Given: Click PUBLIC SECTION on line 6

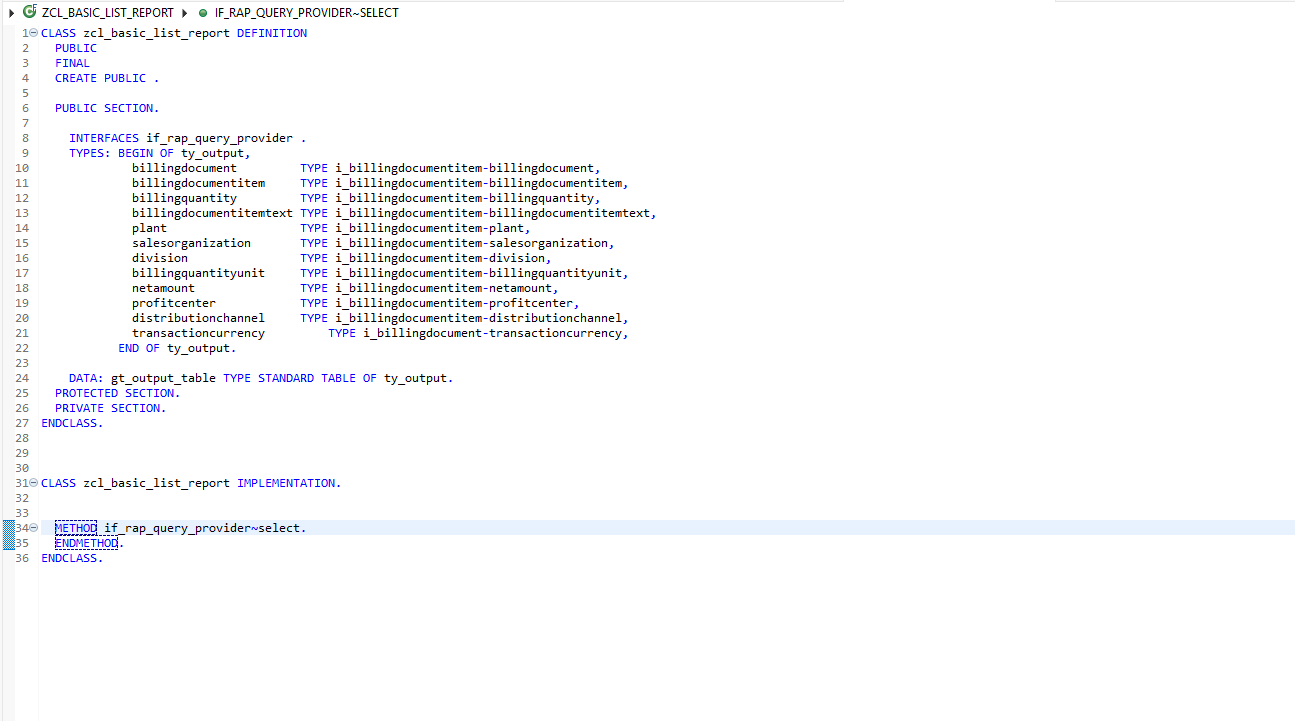Looking at the screenshot, I should click(103, 108).
